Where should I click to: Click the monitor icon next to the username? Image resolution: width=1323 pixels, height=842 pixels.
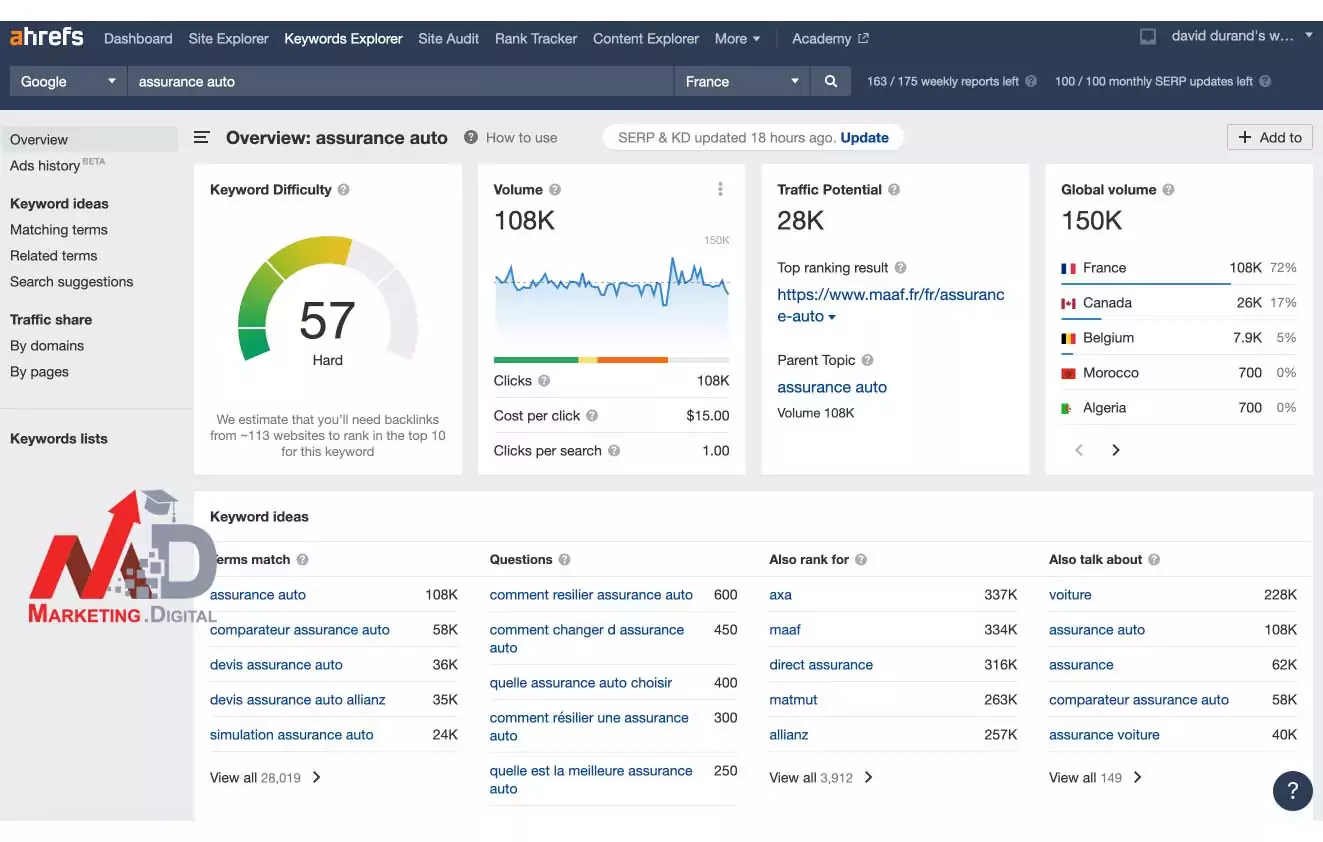coord(1147,36)
